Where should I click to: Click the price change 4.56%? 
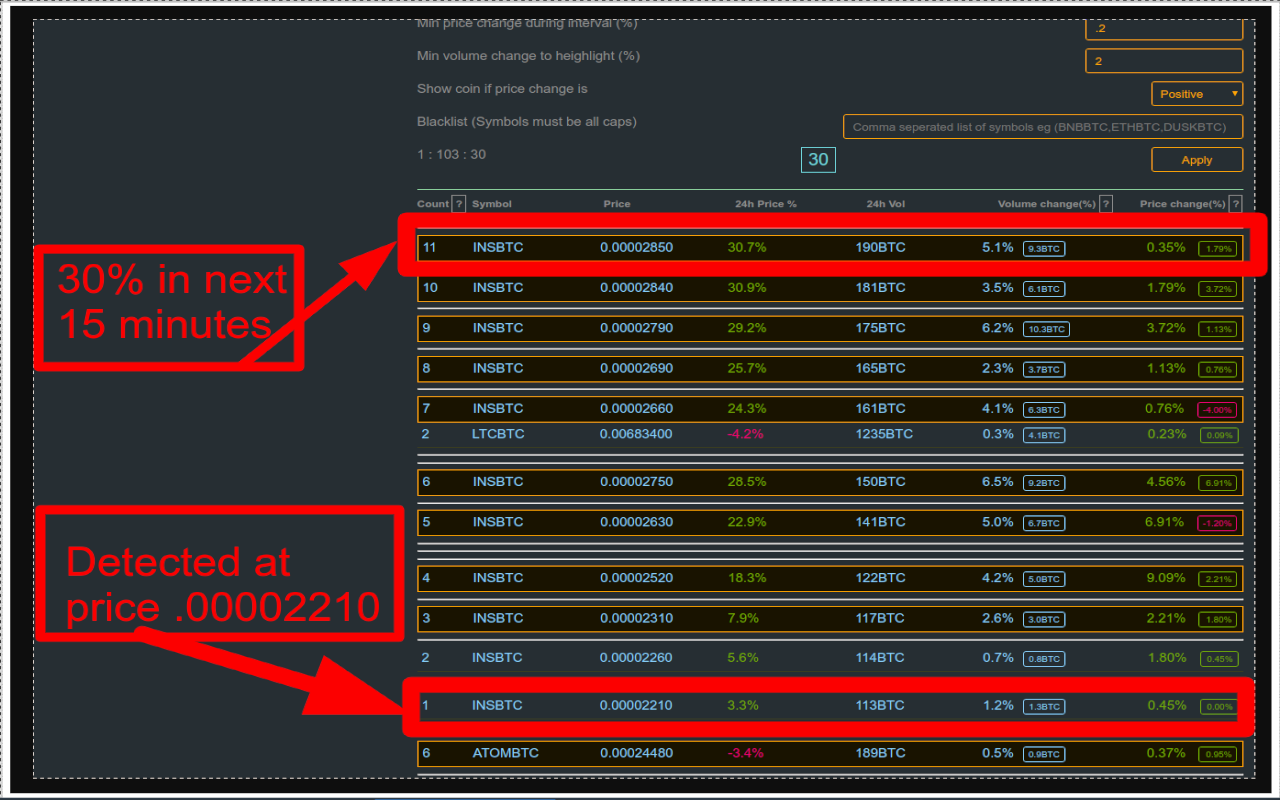pyautogui.click(x=1166, y=482)
